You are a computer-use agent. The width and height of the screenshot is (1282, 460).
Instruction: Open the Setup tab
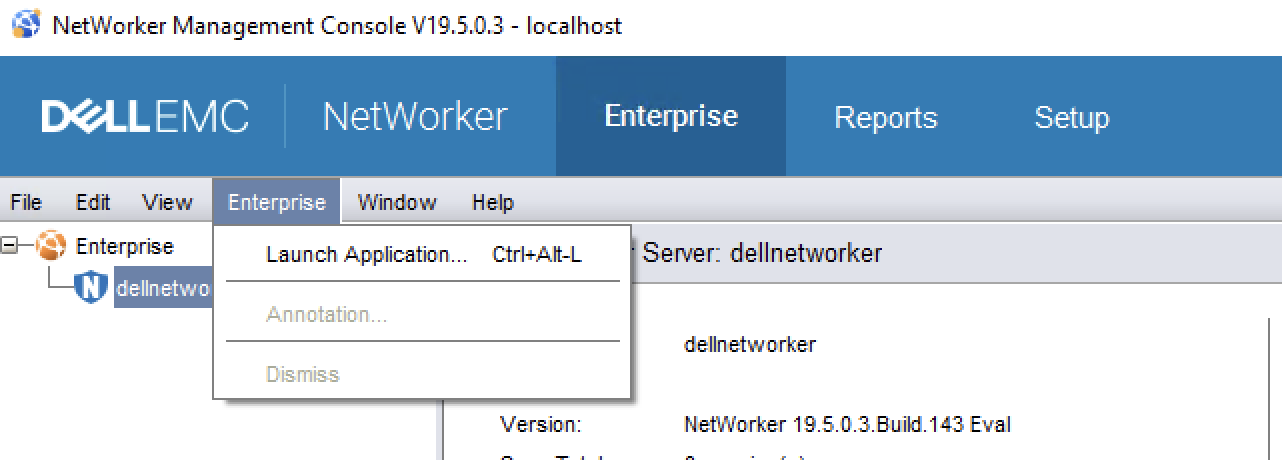pyautogui.click(x=1071, y=117)
